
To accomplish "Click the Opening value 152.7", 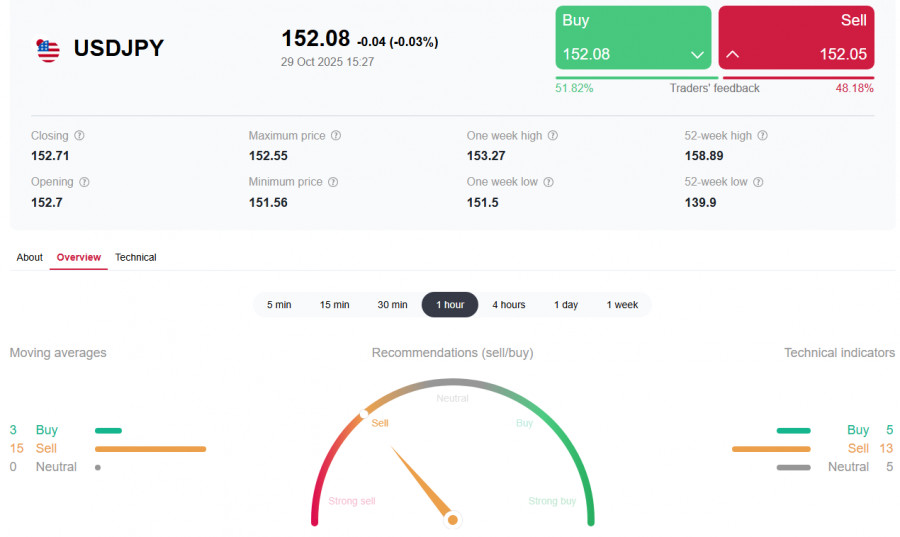I will pyautogui.click(x=46, y=203).
